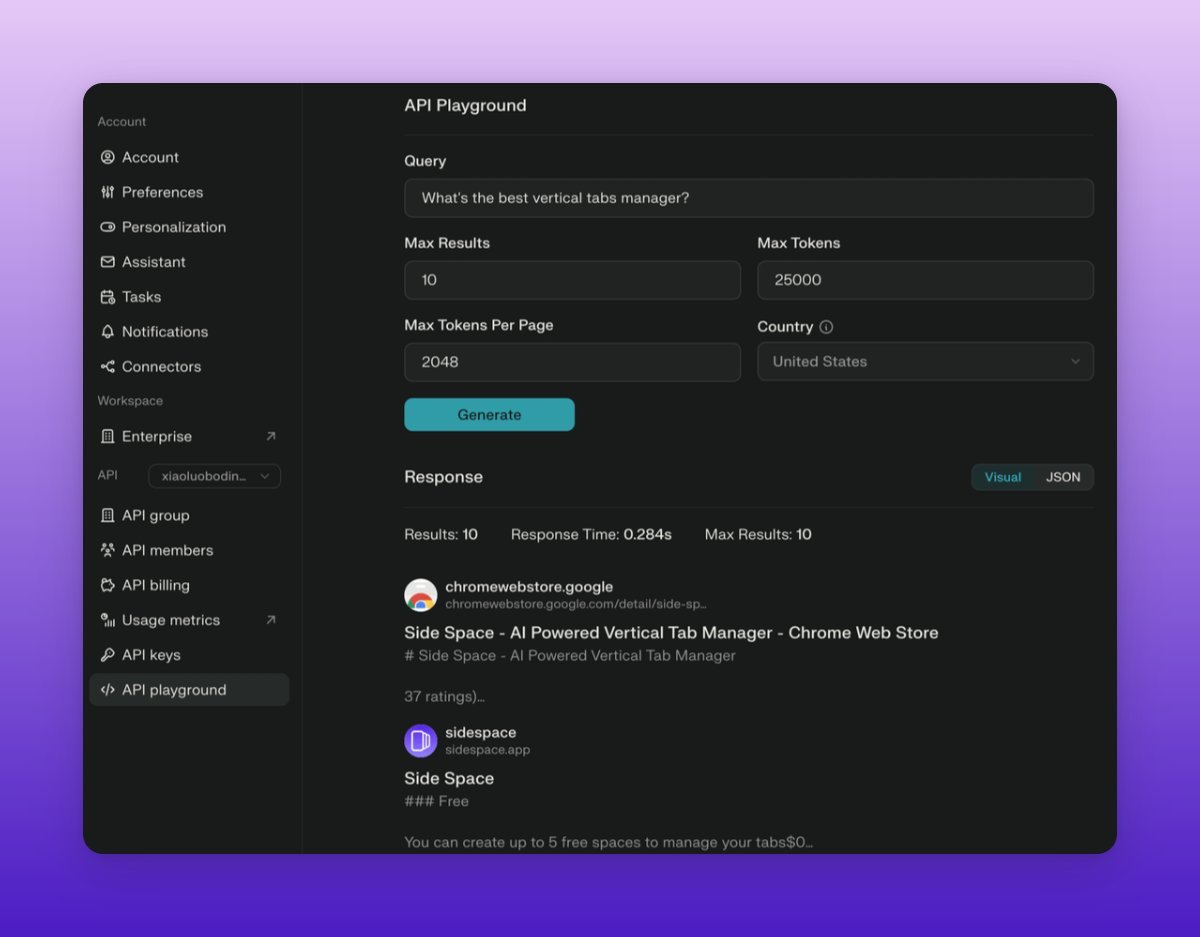
Task: Click the Max Results field
Action: tap(572, 280)
